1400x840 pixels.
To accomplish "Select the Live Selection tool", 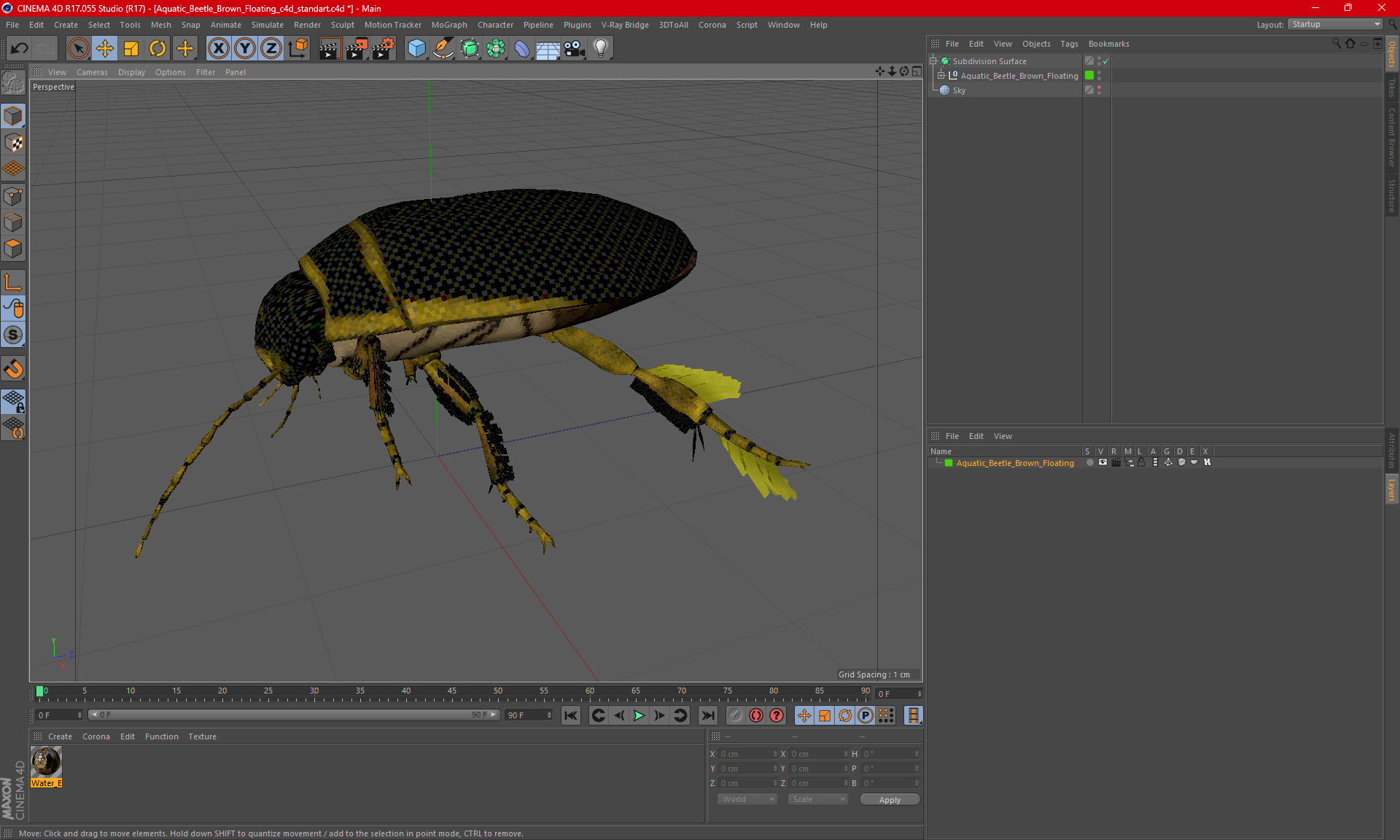I will (x=78, y=49).
